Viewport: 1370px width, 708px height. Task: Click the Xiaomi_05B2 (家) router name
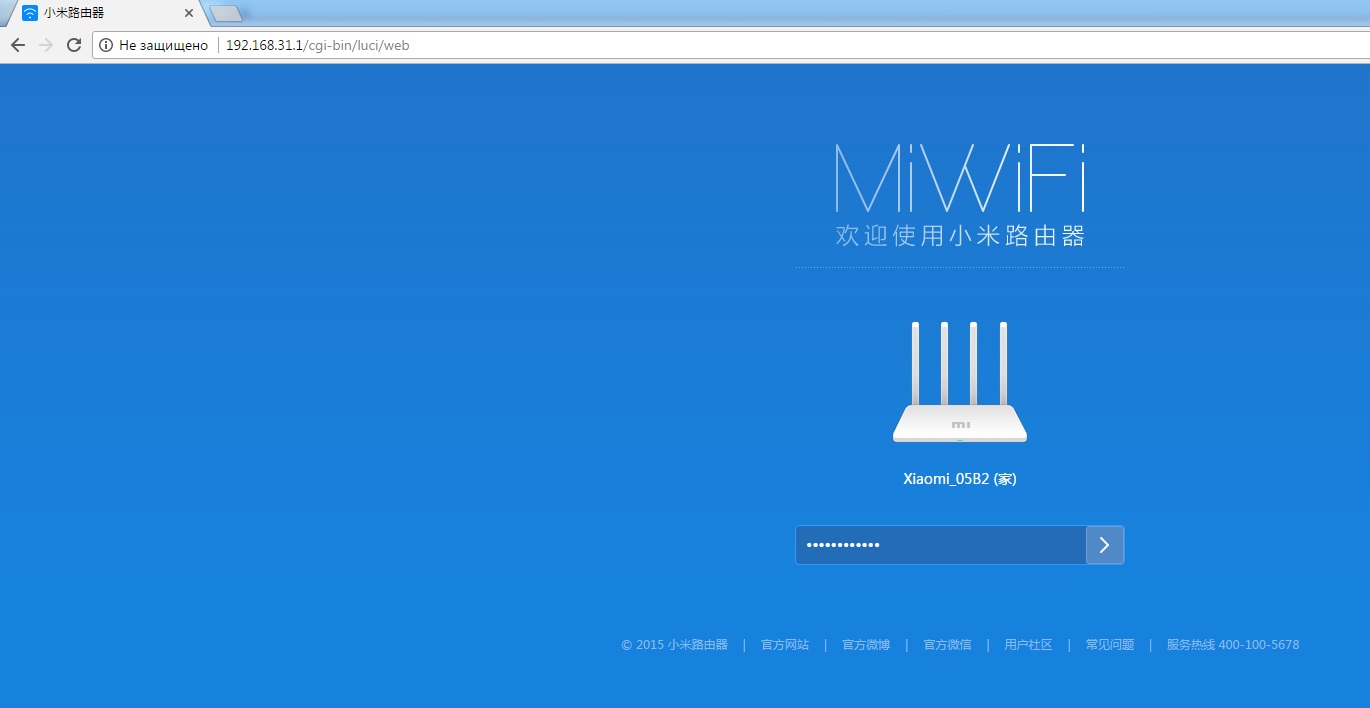point(960,479)
